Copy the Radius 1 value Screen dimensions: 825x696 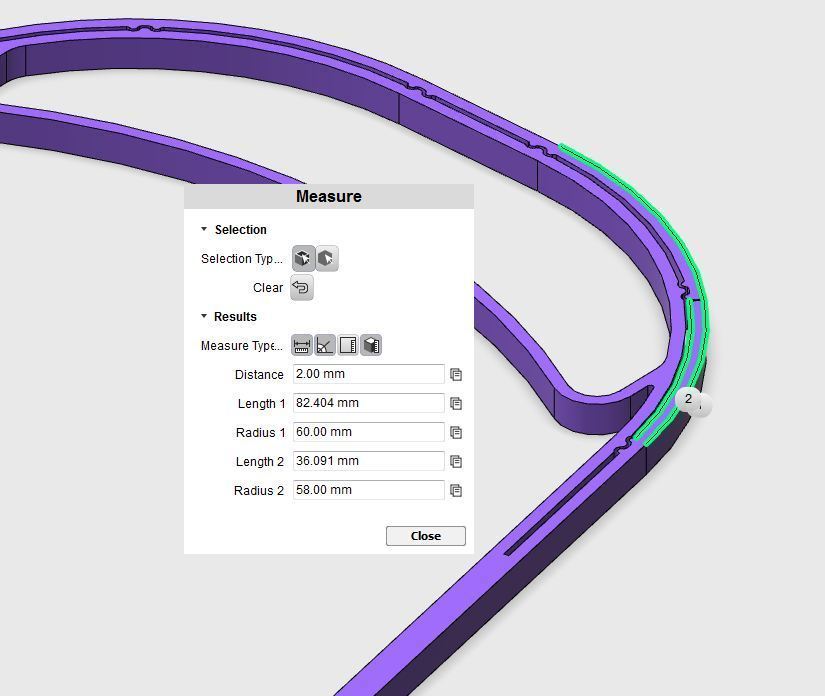coord(456,432)
